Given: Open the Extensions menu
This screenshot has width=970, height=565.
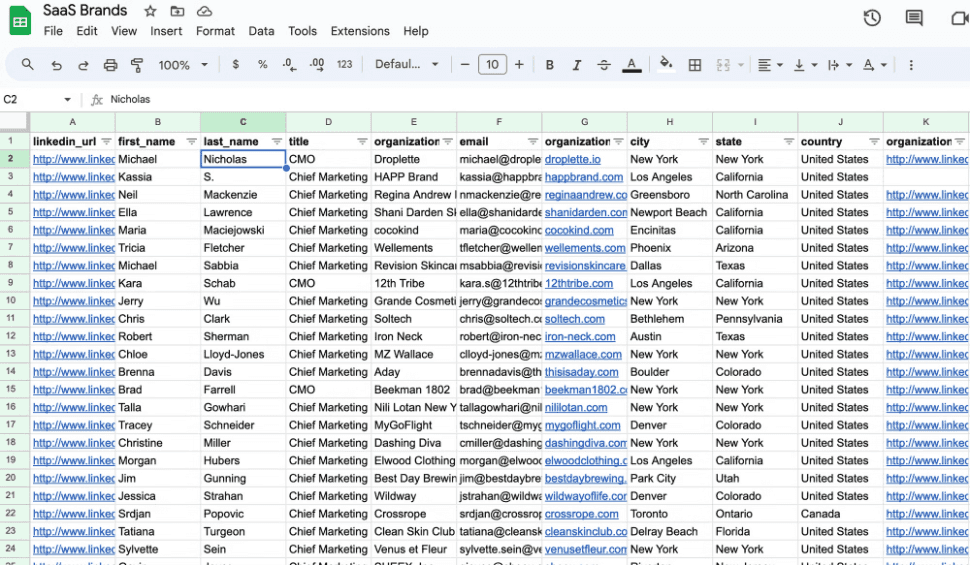Looking at the screenshot, I should pyautogui.click(x=360, y=31).
